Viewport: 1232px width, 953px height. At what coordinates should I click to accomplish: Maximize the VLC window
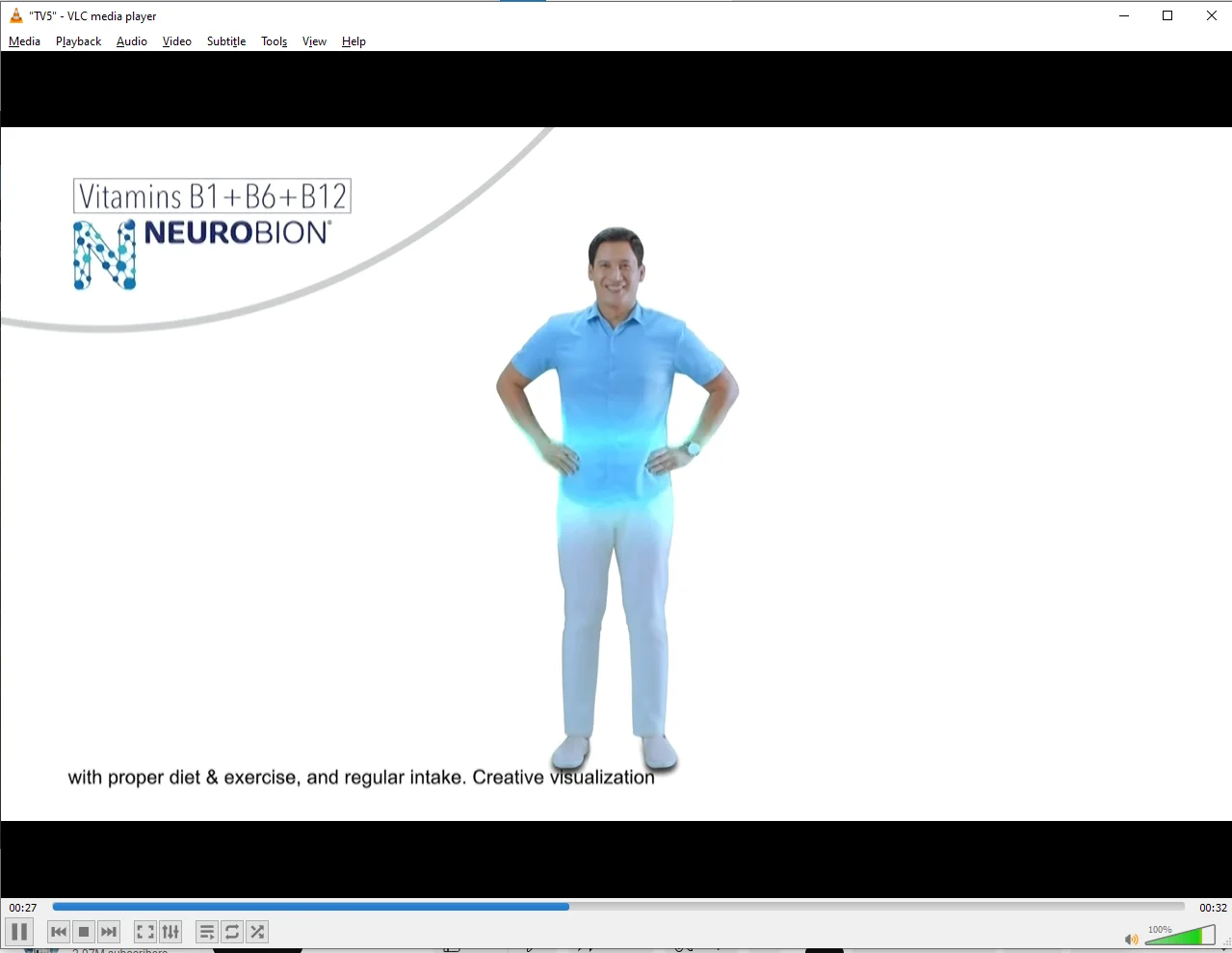[1167, 15]
